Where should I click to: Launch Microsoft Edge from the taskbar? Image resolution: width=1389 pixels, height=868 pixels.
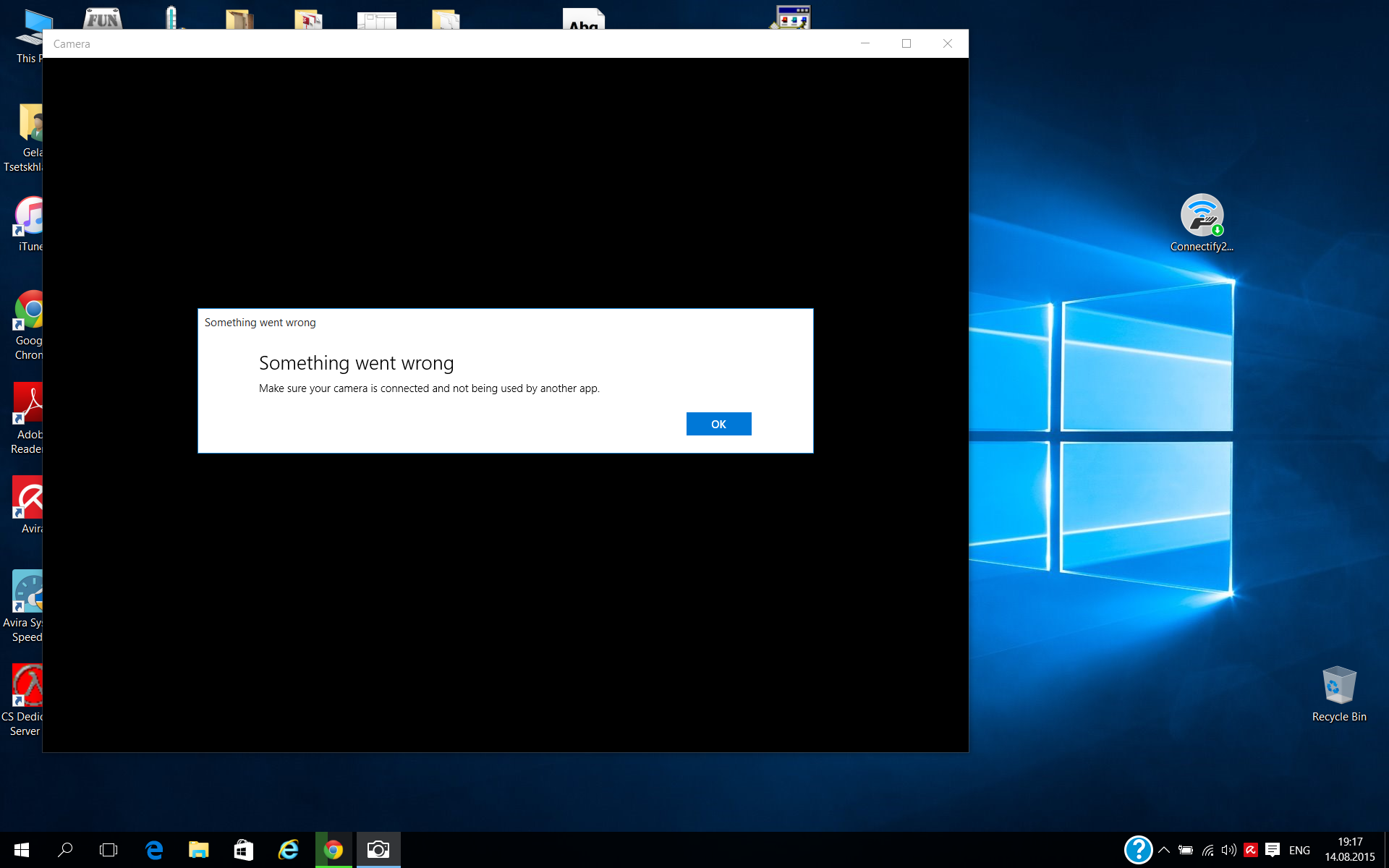pyautogui.click(x=154, y=850)
